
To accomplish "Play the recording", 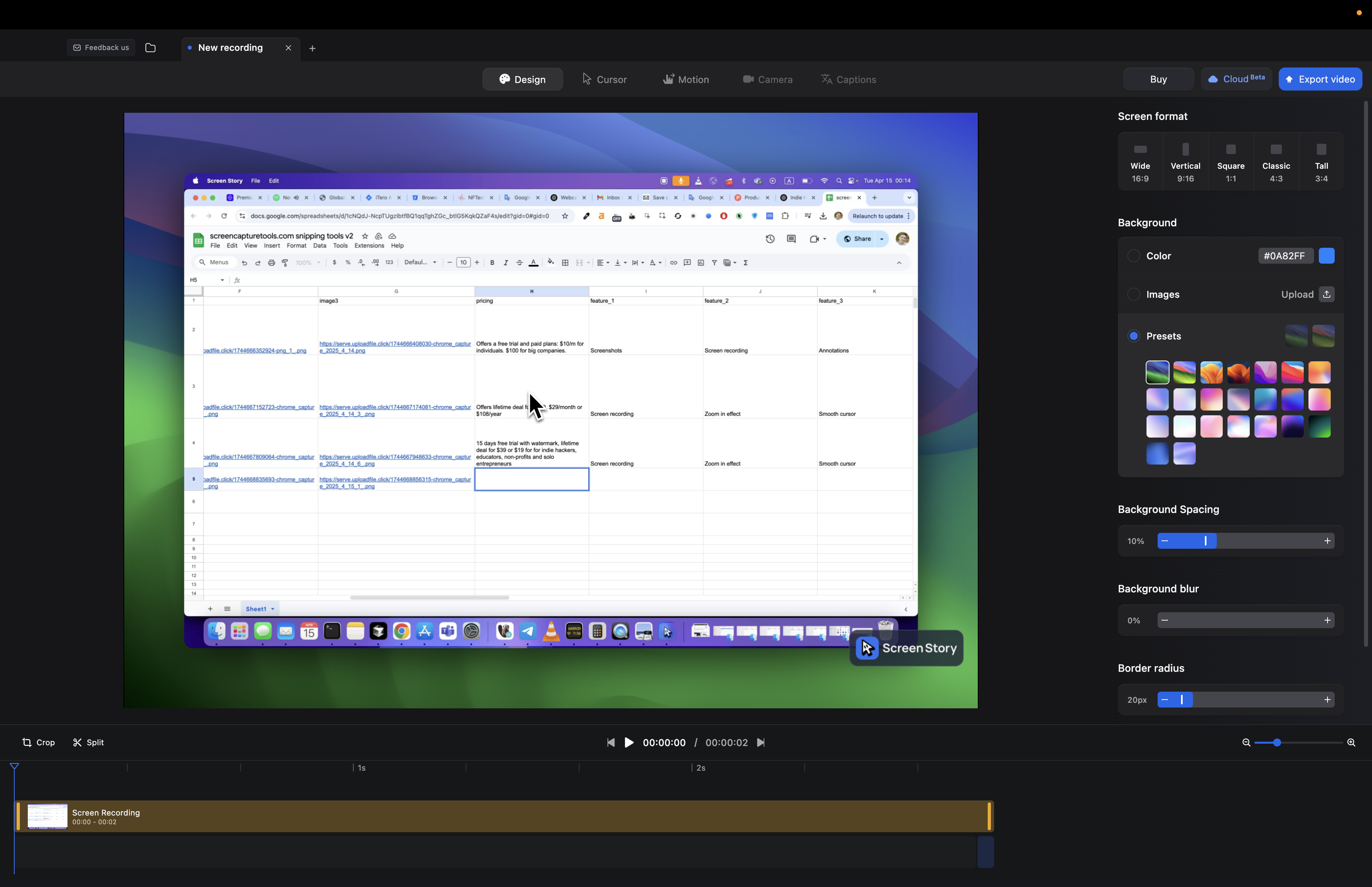I will tap(629, 743).
